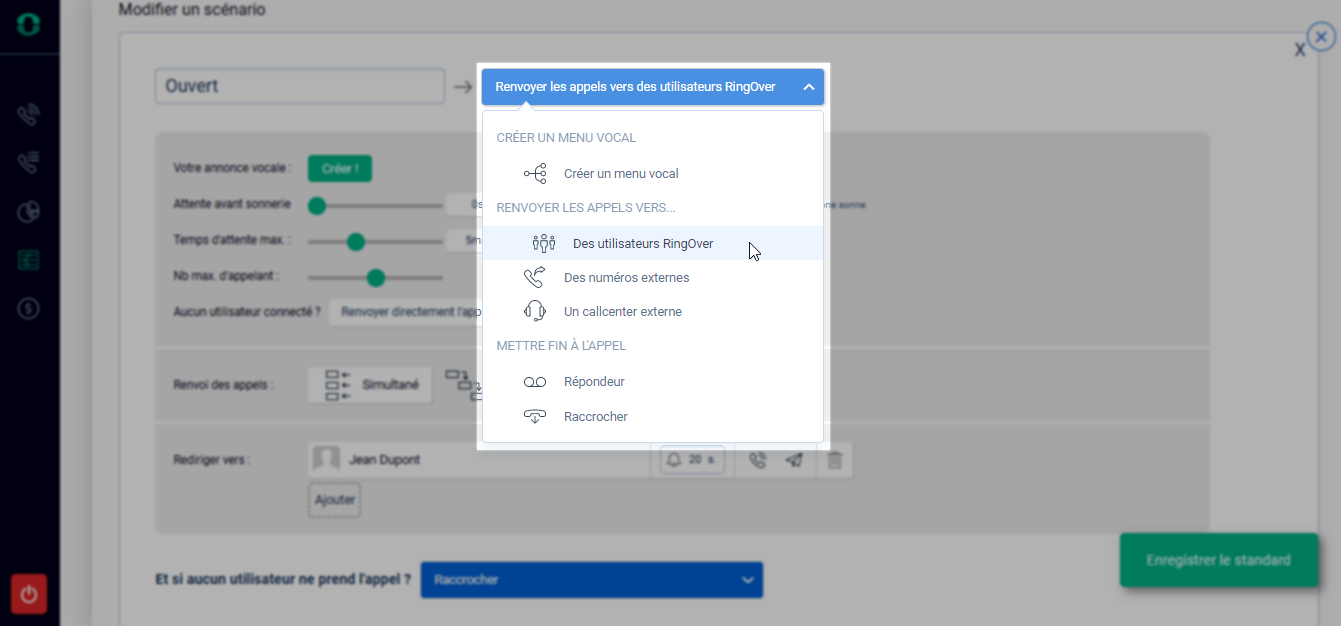The height and width of the screenshot is (626, 1341).
Task: Open the phone calls sidebar icon
Action: [x=29, y=115]
